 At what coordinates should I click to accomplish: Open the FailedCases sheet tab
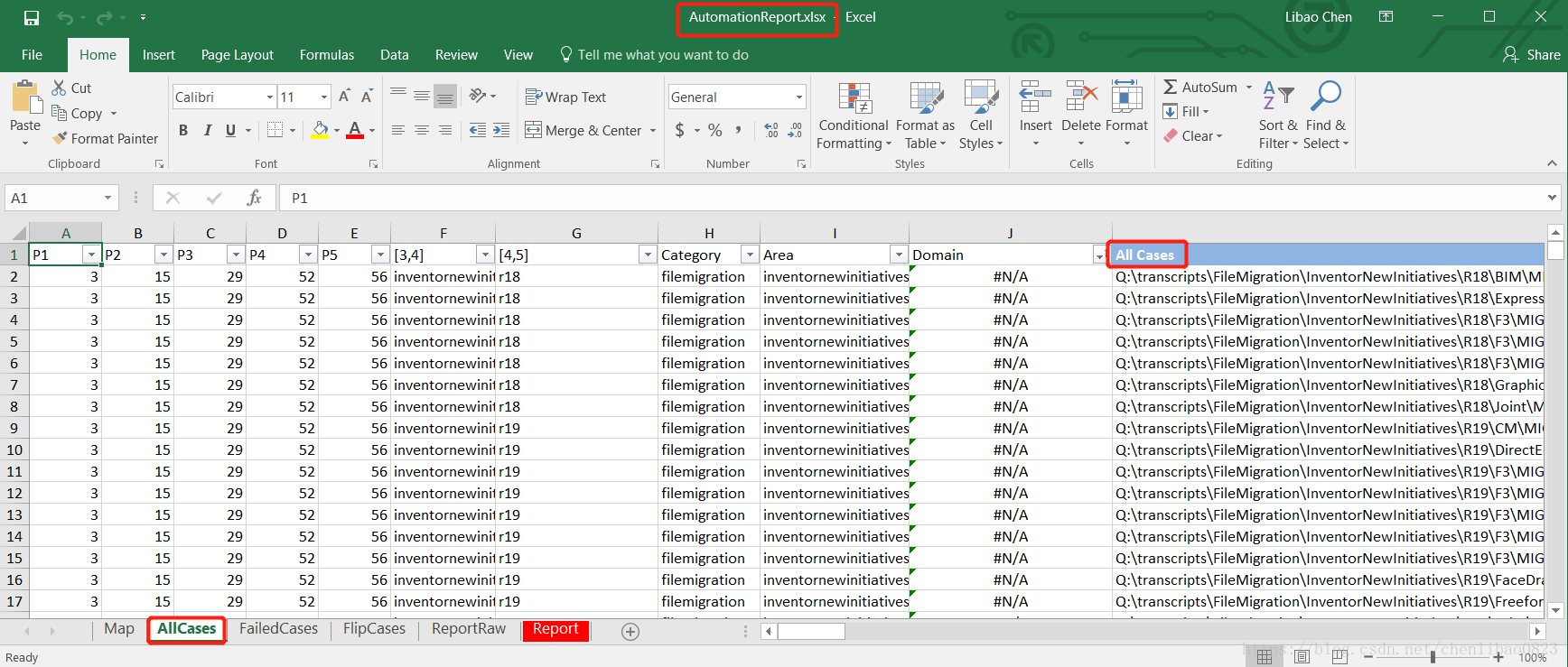278,629
